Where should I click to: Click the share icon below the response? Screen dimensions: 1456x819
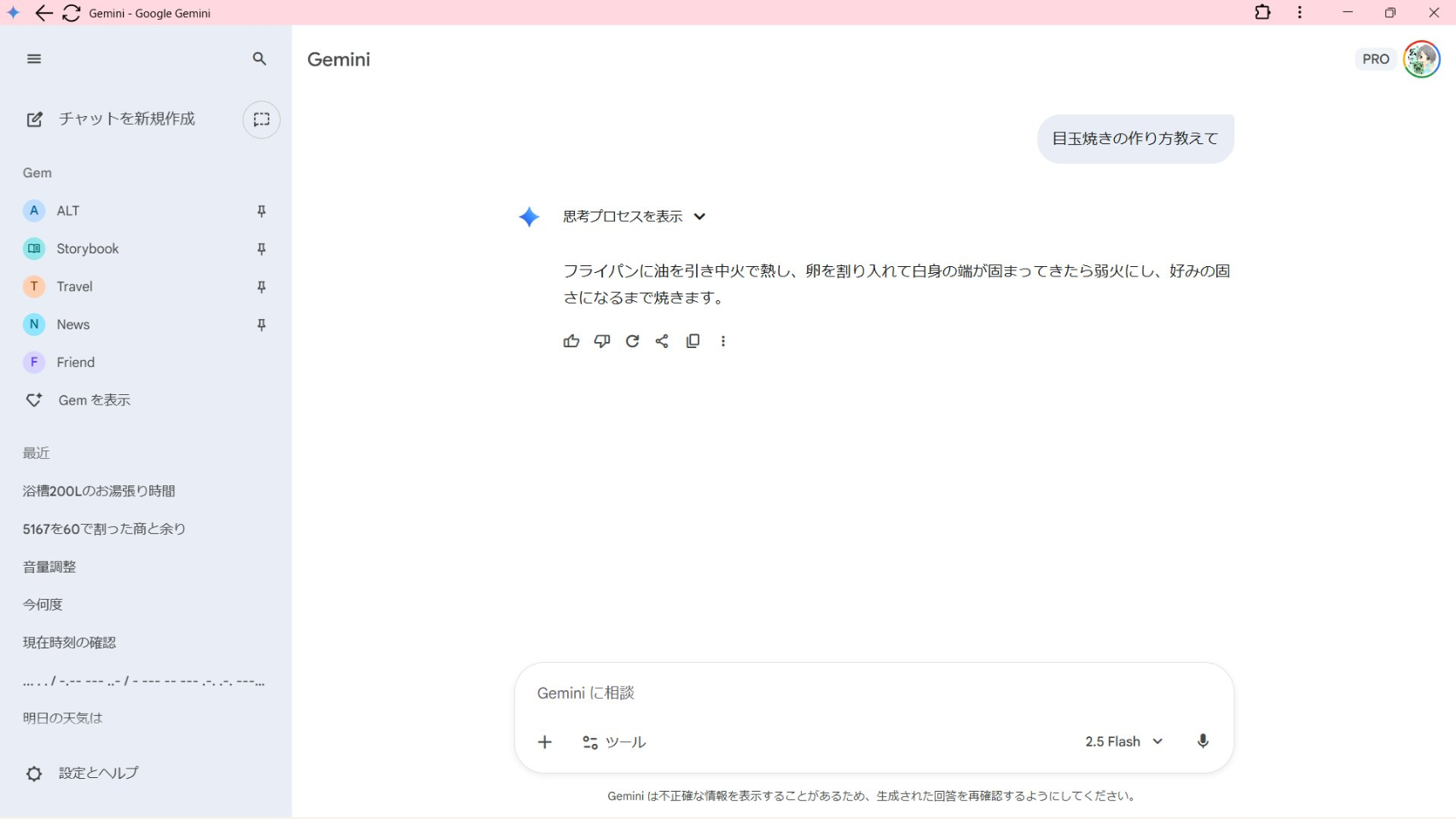[x=662, y=341]
